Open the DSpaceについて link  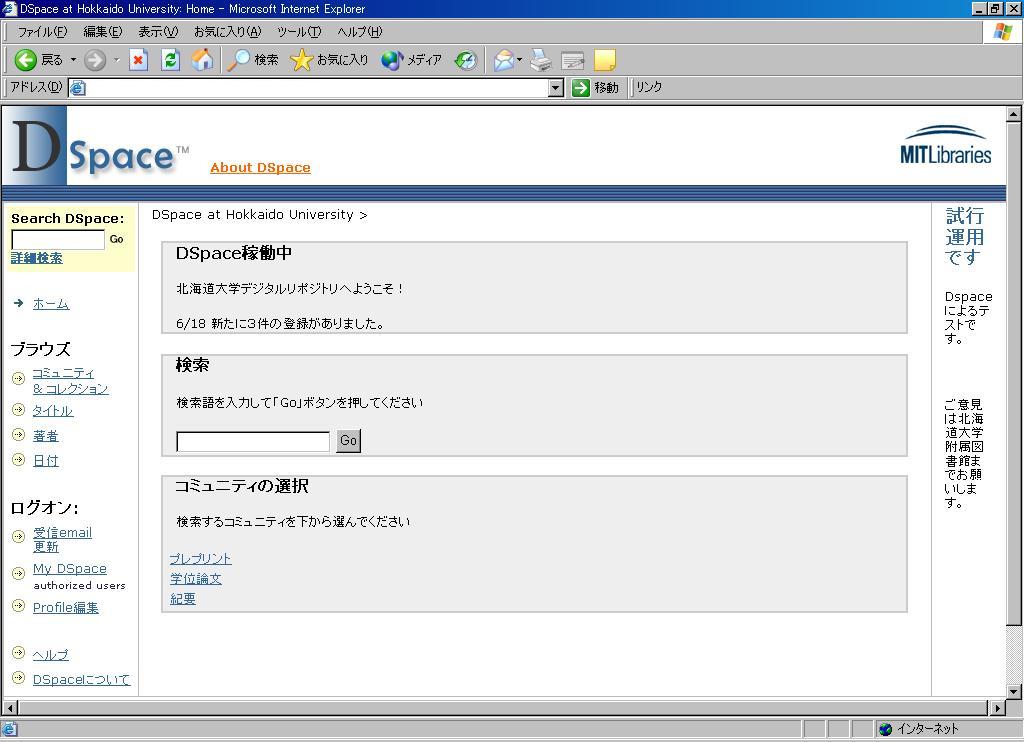click(x=82, y=679)
